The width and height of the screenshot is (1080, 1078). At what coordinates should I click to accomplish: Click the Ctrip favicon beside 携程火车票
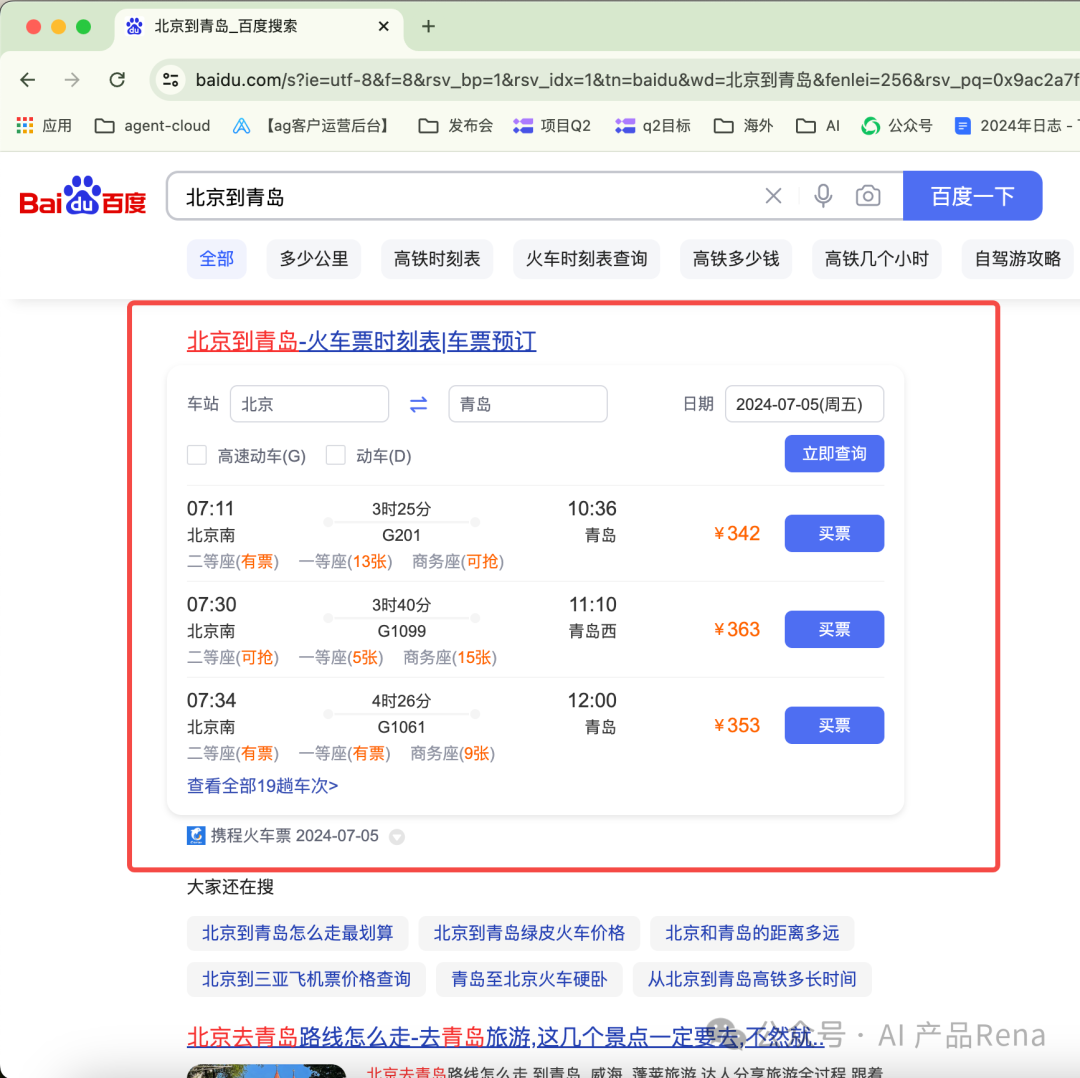(x=196, y=836)
